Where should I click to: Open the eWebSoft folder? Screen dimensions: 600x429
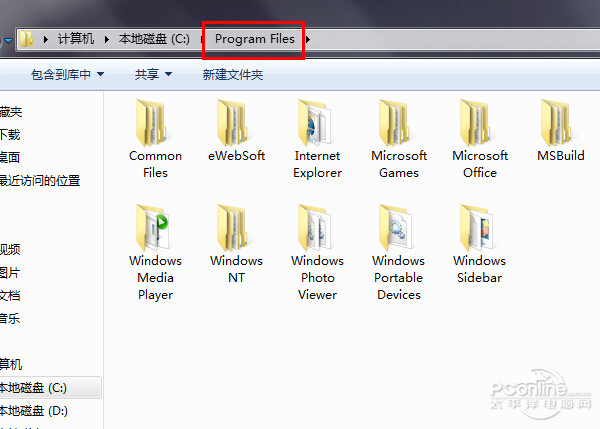click(x=236, y=124)
